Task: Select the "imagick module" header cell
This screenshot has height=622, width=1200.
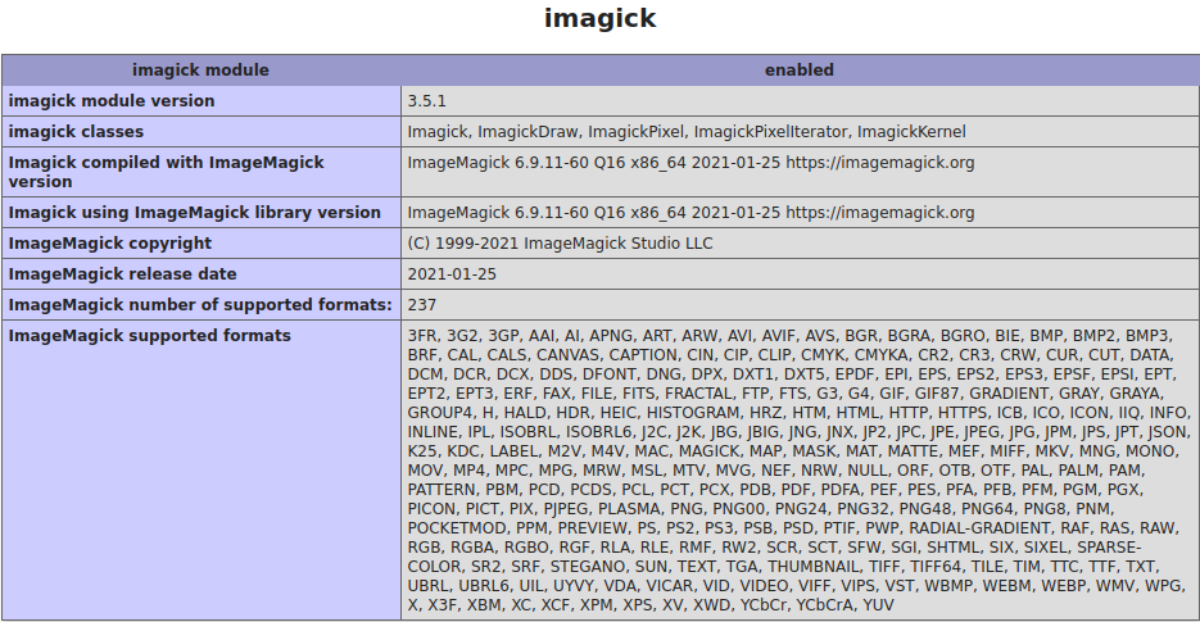Action: [x=201, y=70]
